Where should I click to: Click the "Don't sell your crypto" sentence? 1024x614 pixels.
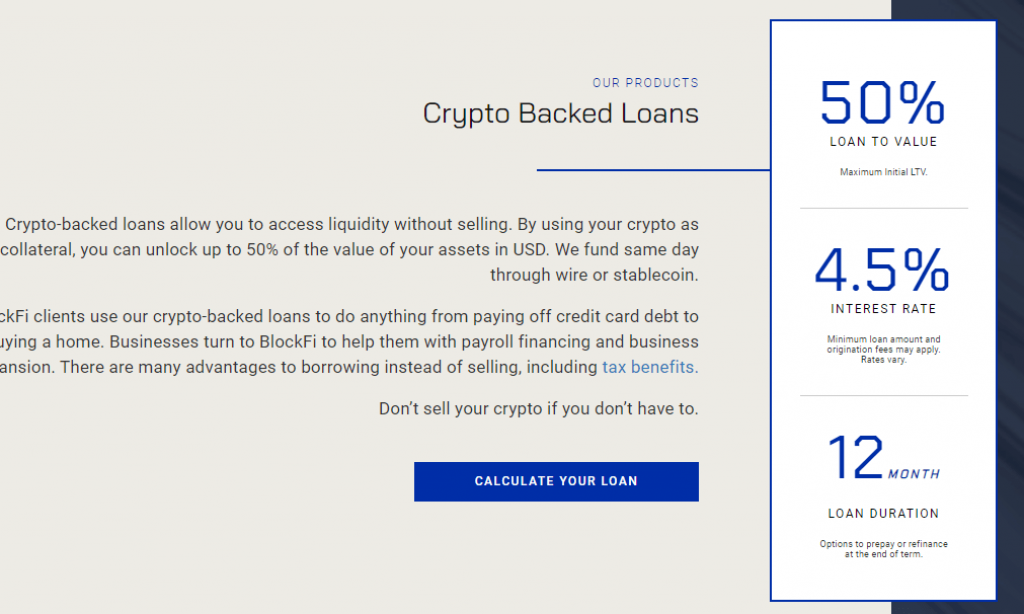[538, 409]
